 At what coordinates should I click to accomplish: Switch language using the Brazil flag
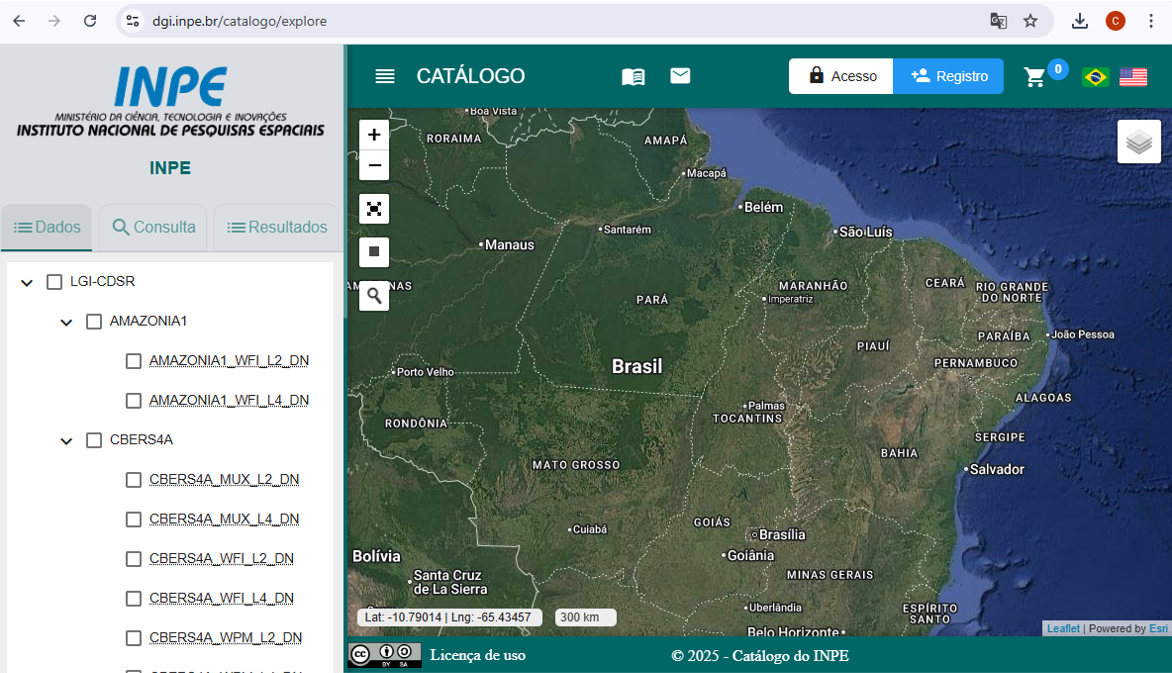[x=1095, y=77]
